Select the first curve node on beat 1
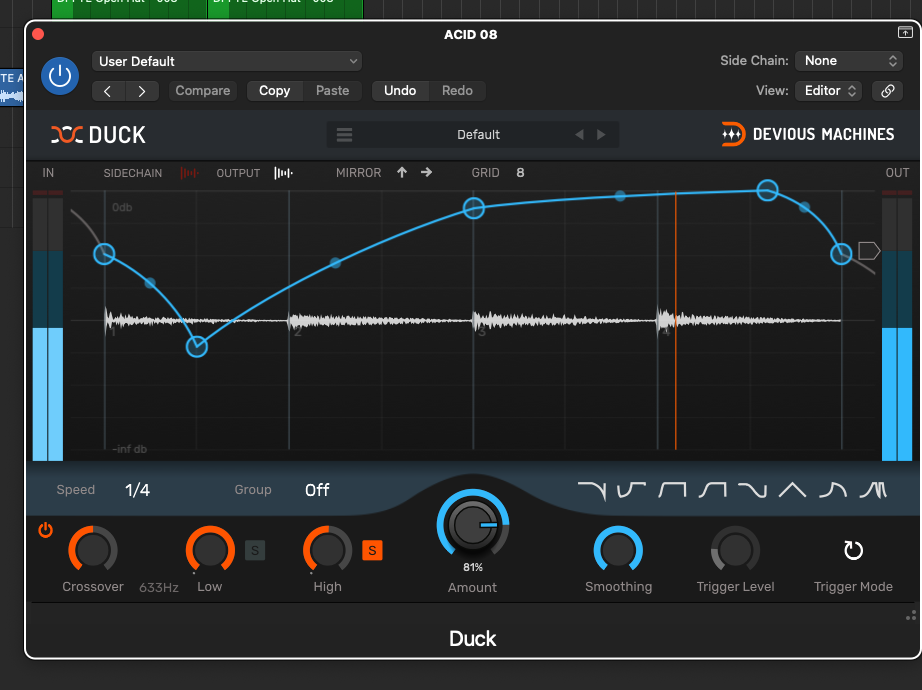The image size is (922, 690). pyautogui.click(x=105, y=254)
